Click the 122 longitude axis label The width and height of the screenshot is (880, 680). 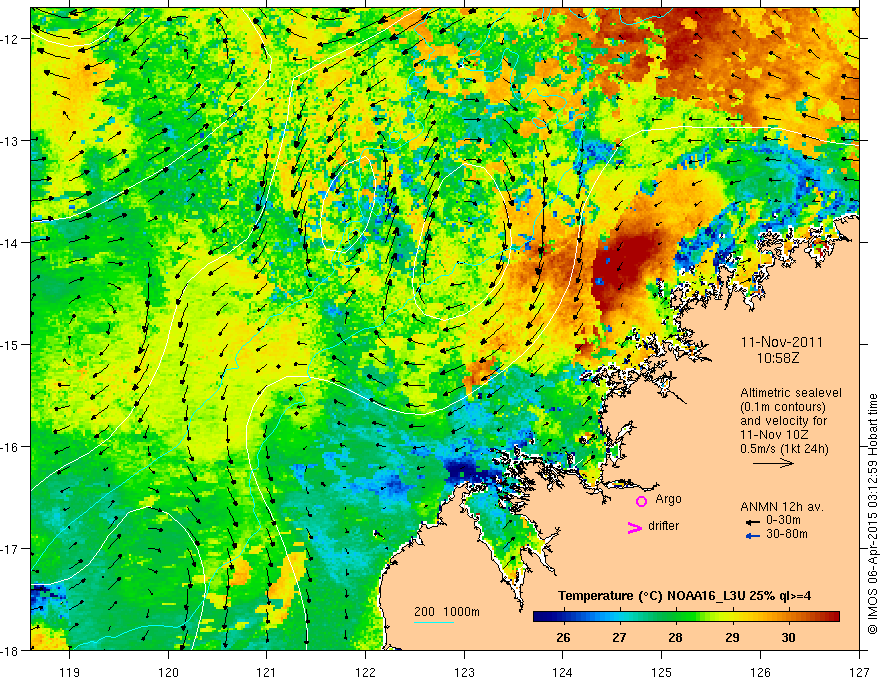click(365, 673)
